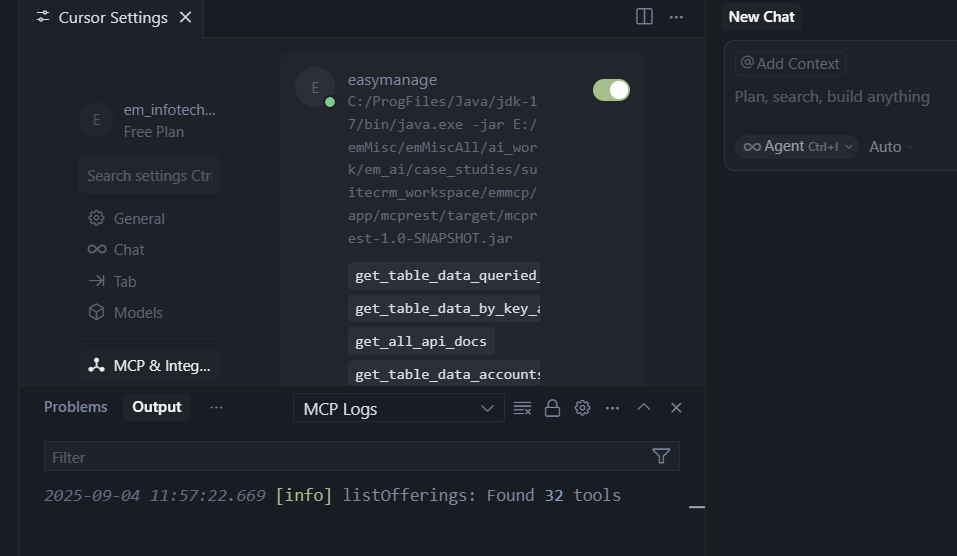Open editor more actions ellipsis menu
Viewport: 957px width, 556px height.
(x=676, y=17)
